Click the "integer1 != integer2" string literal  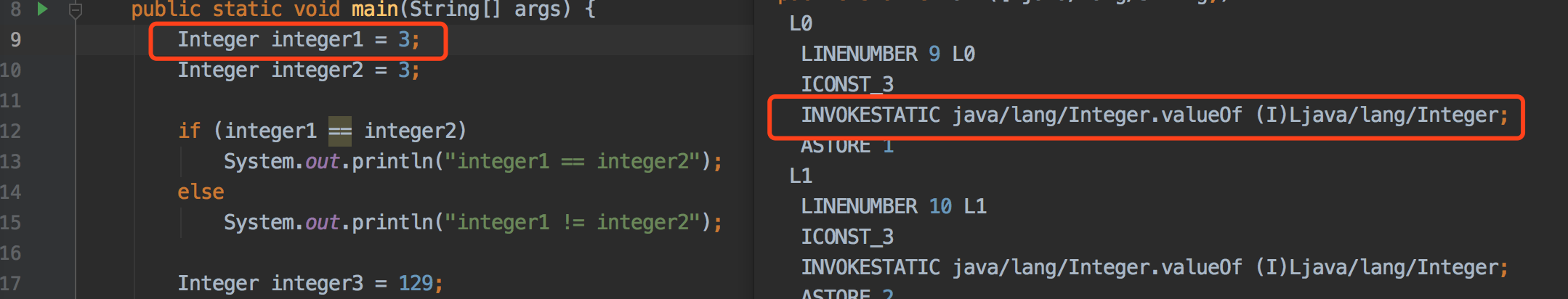pos(573,223)
